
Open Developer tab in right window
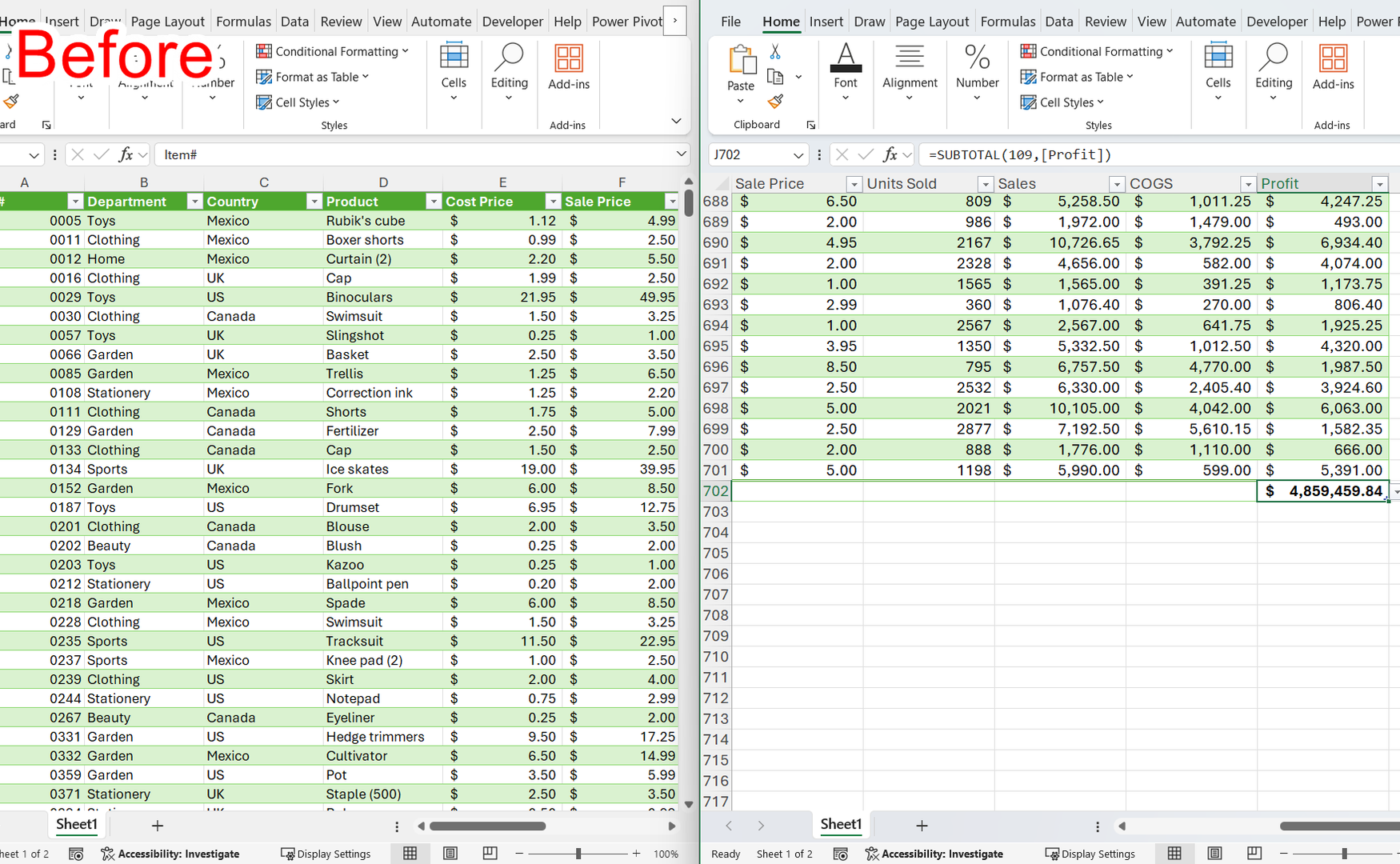click(x=1277, y=22)
